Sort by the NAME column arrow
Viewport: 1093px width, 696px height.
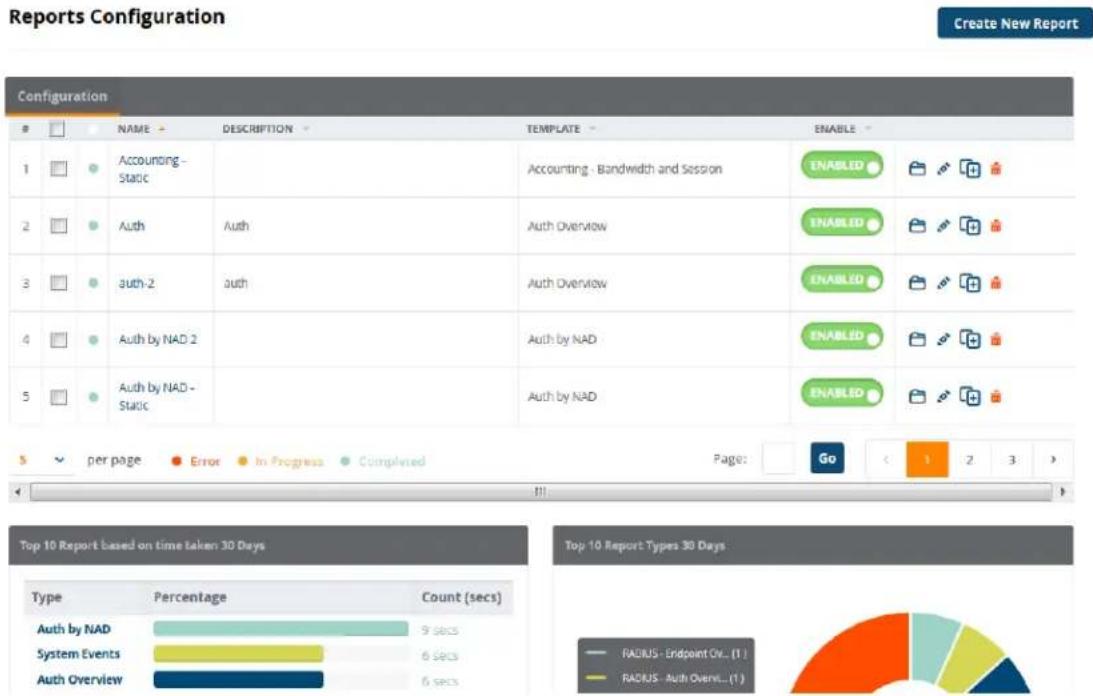coord(162,129)
